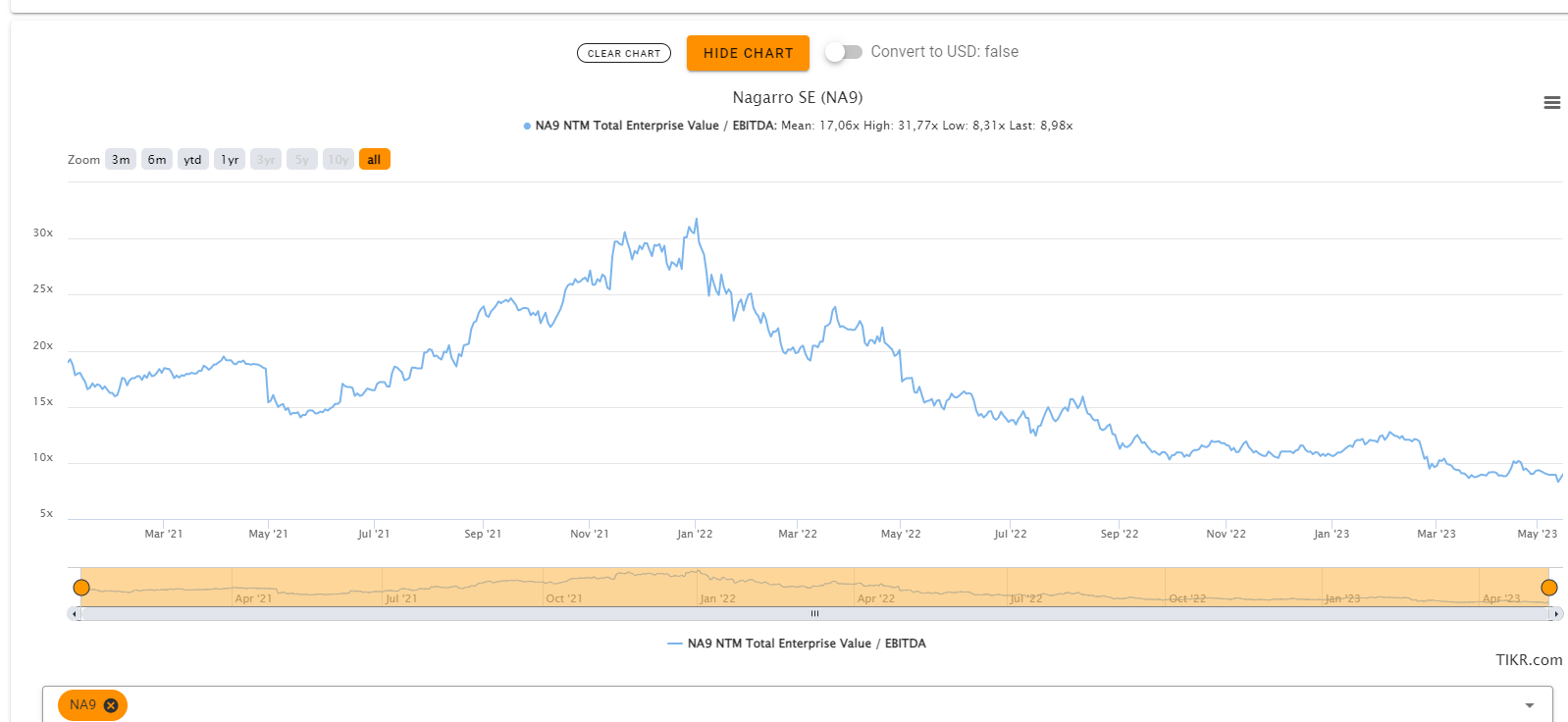Grab the left orange navigator handle

[81, 588]
